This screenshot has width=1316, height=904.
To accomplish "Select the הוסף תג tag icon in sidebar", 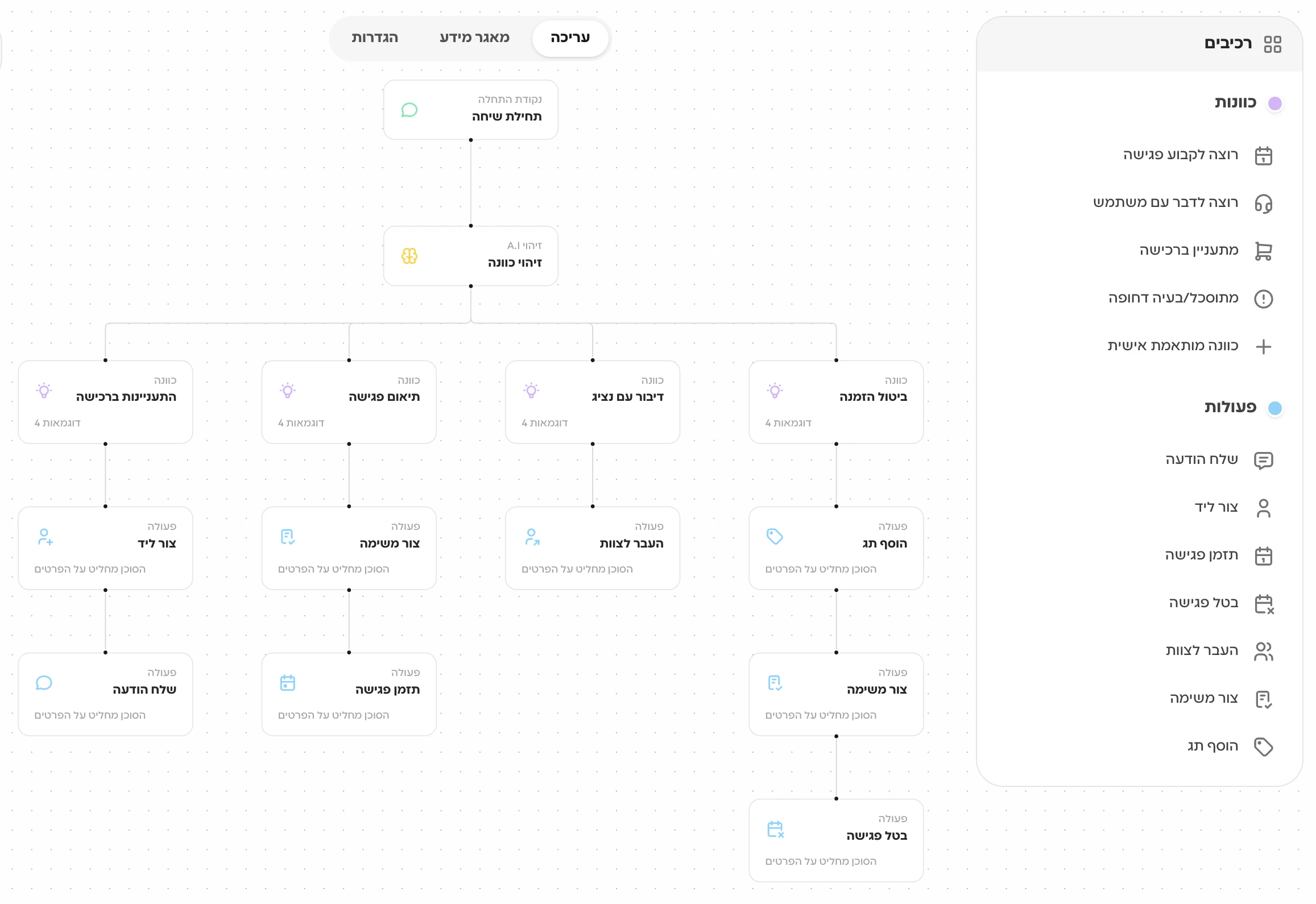I will [x=1263, y=747].
